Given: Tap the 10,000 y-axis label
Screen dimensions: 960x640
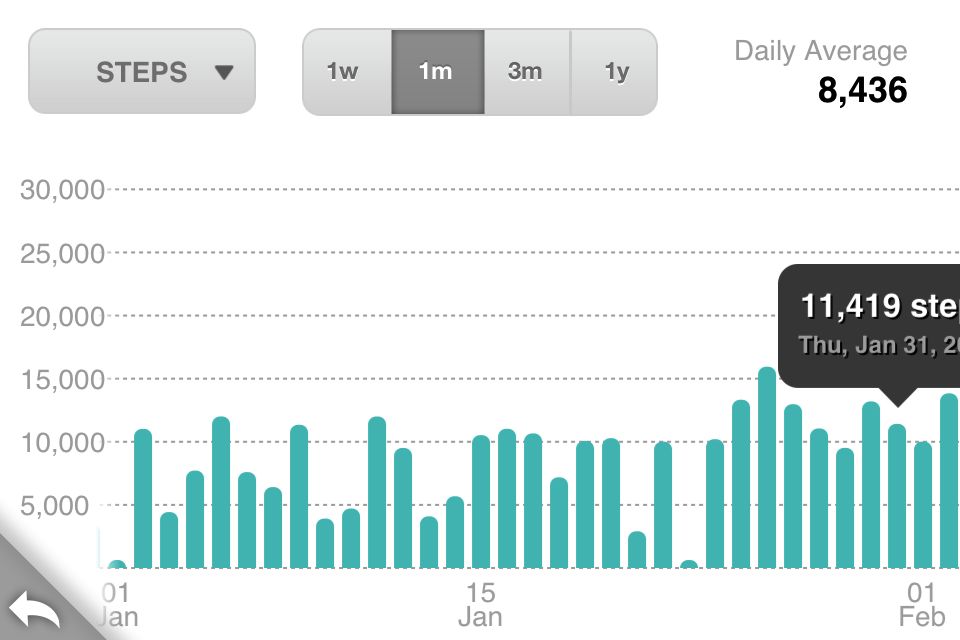Looking at the screenshot, I should pyautogui.click(x=62, y=443).
